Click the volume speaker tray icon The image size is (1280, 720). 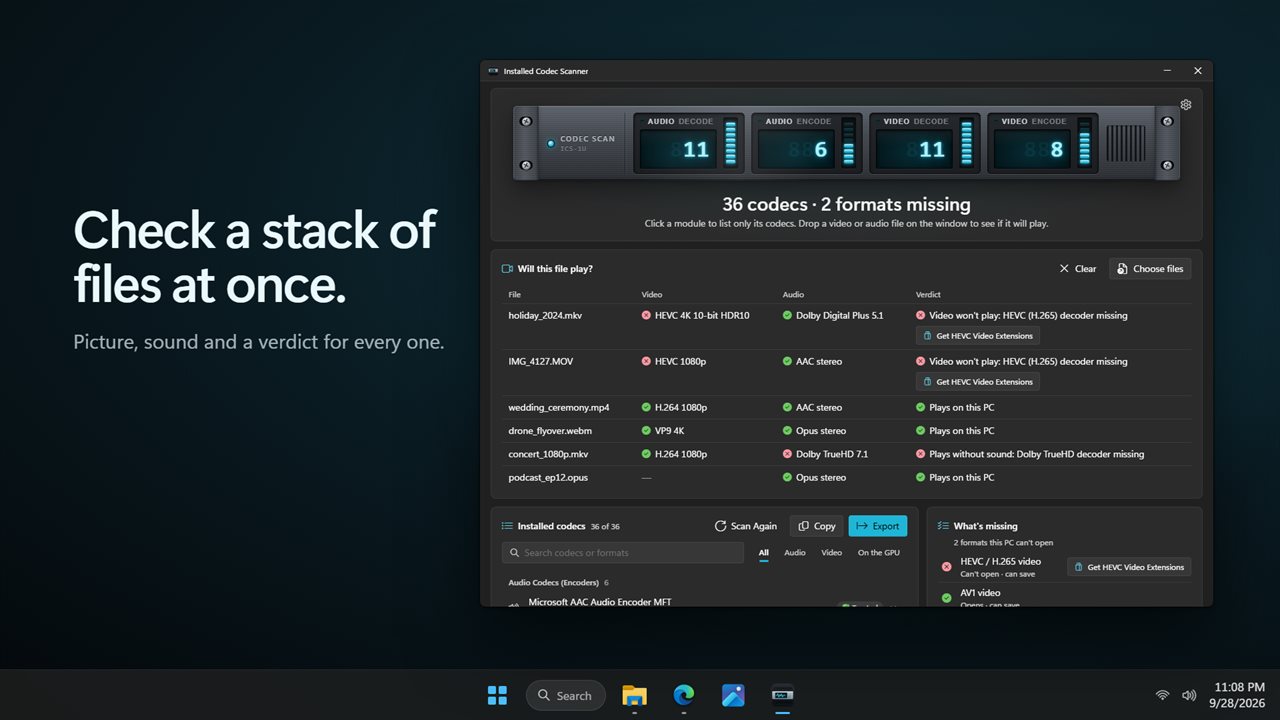(1189, 695)
